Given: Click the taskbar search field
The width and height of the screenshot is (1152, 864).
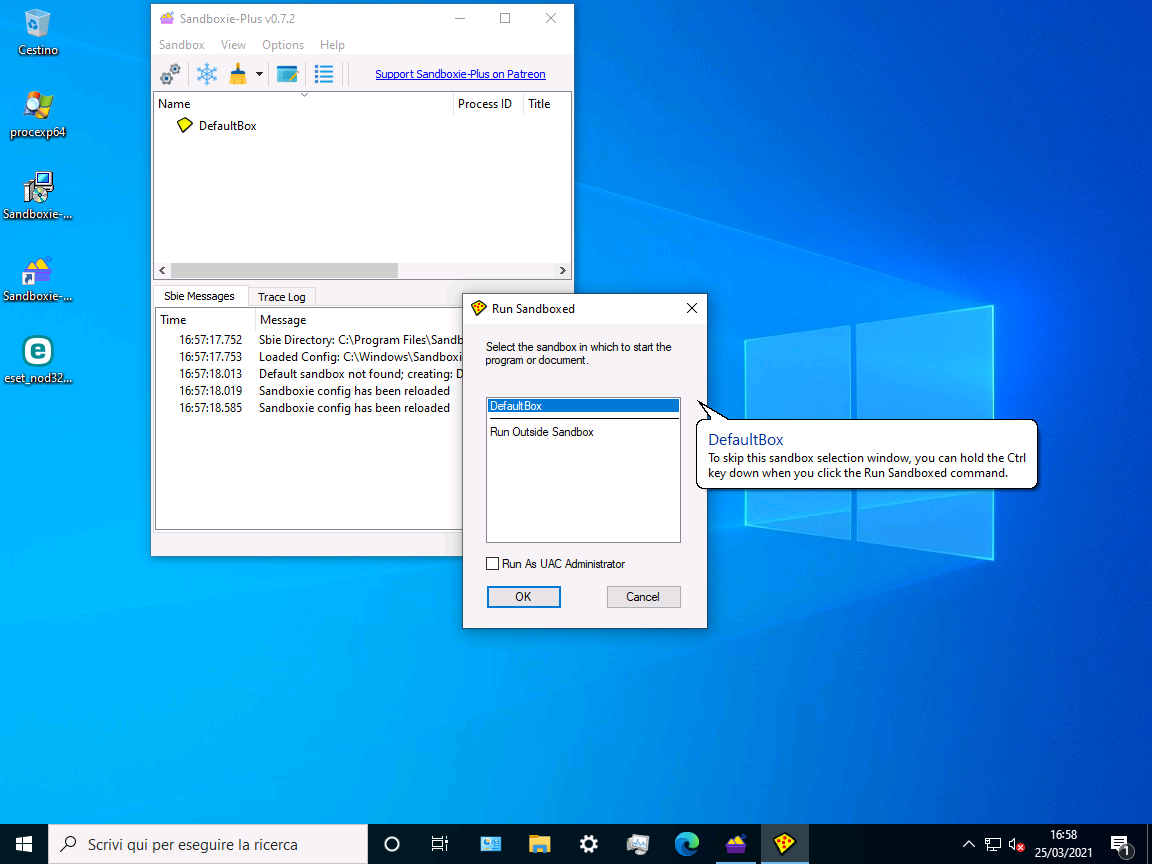Looking at the screenshot, I should [208, 844].
